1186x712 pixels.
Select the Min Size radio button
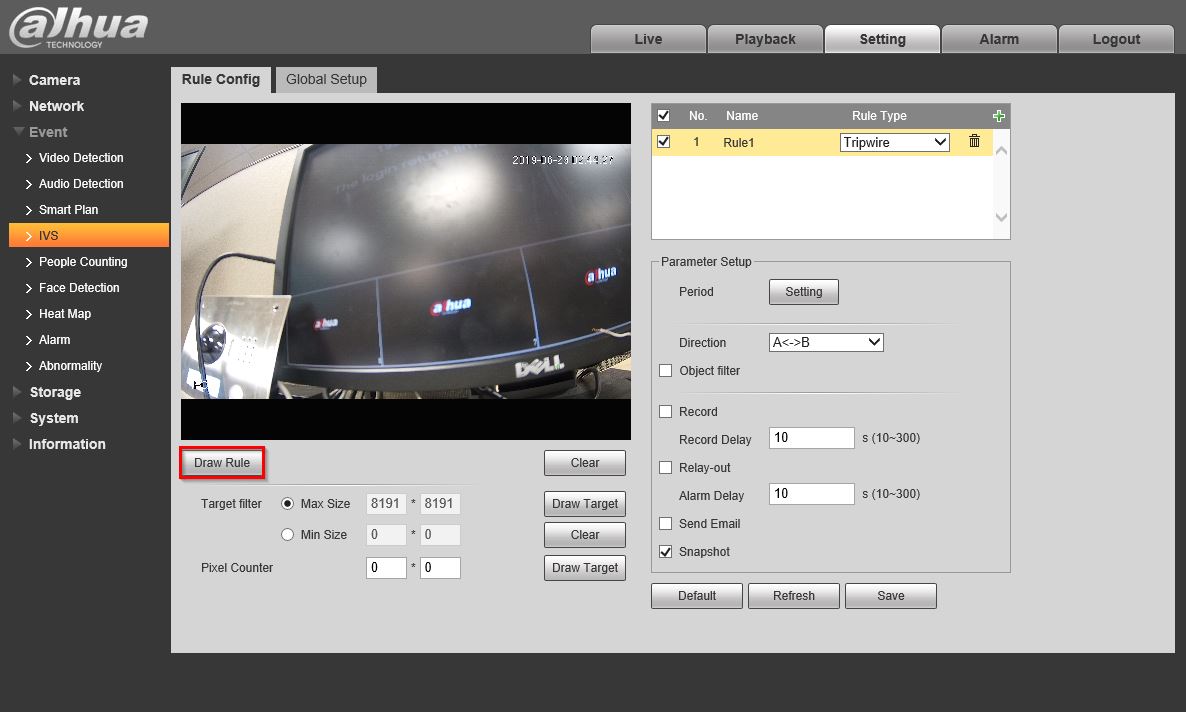288,535
